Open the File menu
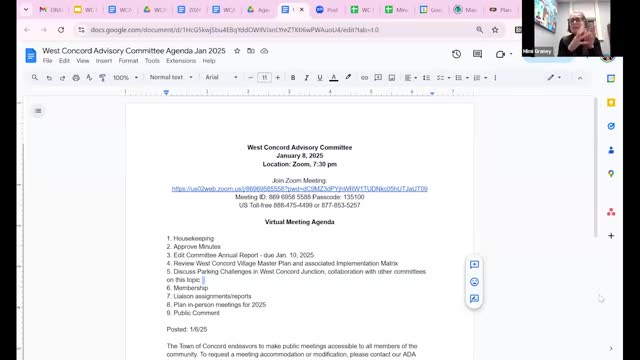640x360 pixels. tap(47, 61)
